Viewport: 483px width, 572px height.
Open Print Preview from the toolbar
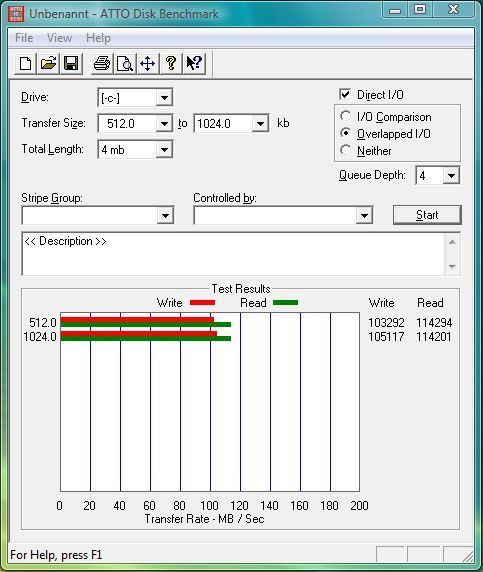[x=125, y=63]
